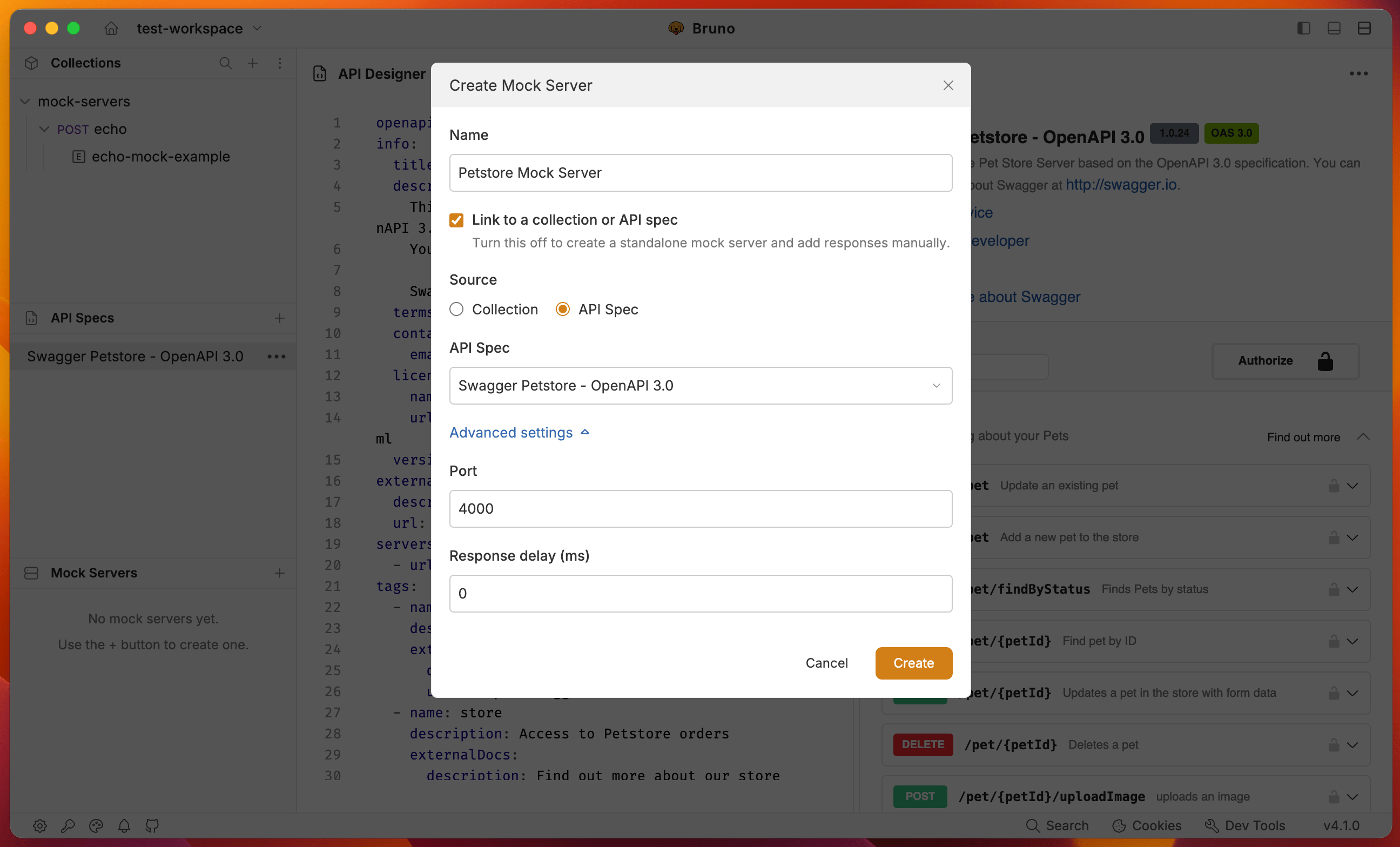This screenshot has width=1400, height=847.
Task: Expand Find pet by ID endpoint
Action: point(1352,641)
